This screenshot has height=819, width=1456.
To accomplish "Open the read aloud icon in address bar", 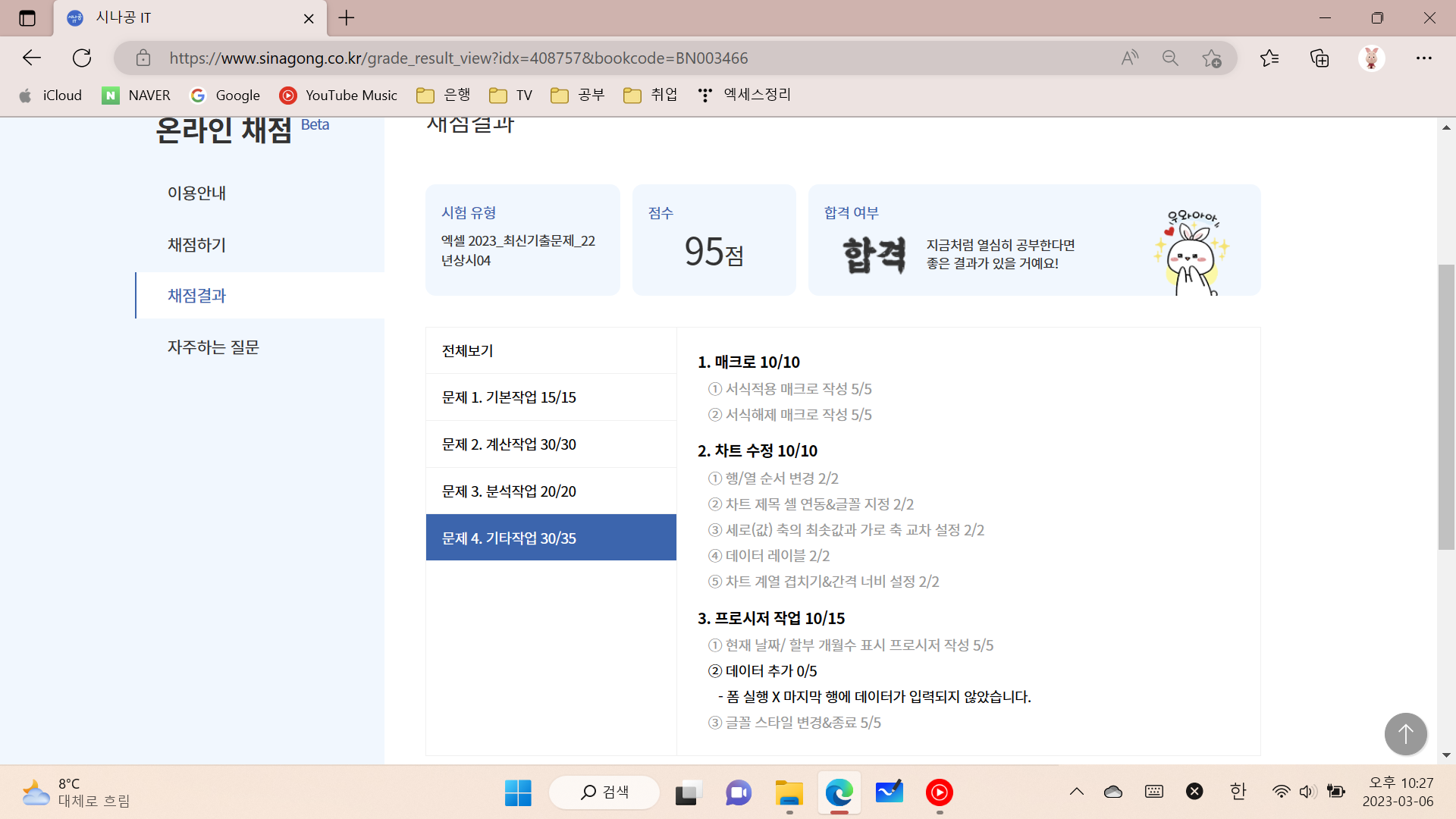I will point(1130,58).
